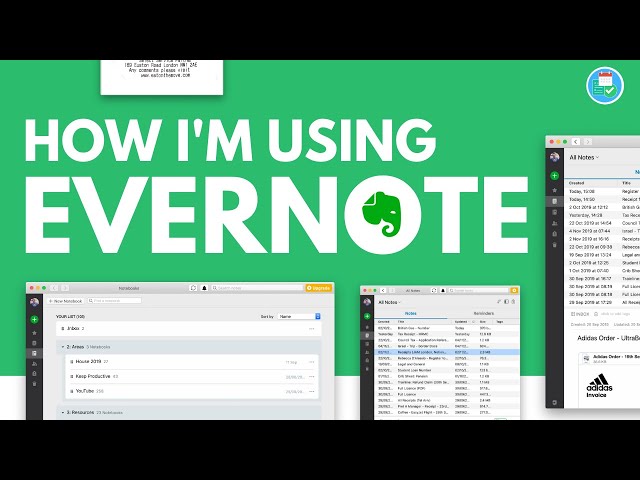Screen dimensions: 640x480
Task: Focus the Find a notebook field
Action: click(115, 301)
